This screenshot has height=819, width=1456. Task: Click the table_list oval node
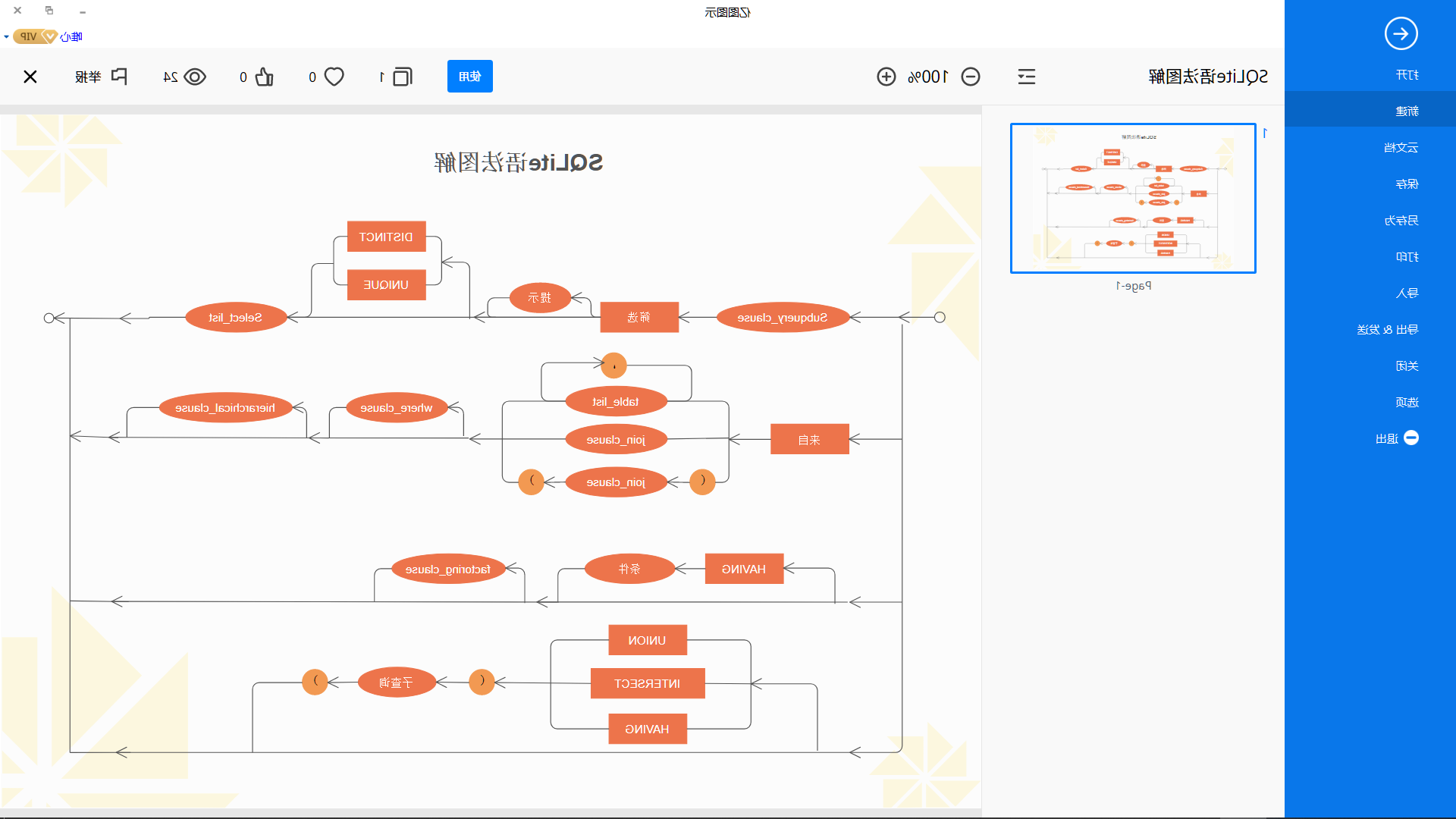[616, 401]
